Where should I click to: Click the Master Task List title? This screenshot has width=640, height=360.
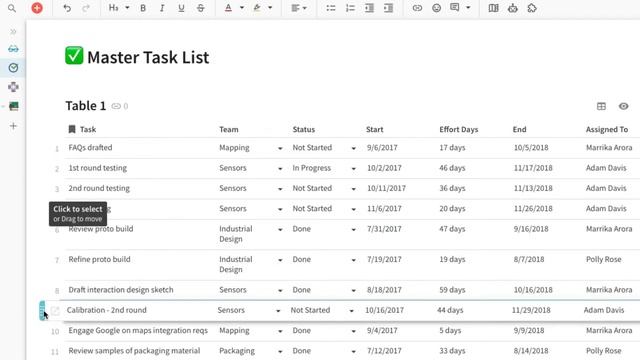(x=148, y=57)
